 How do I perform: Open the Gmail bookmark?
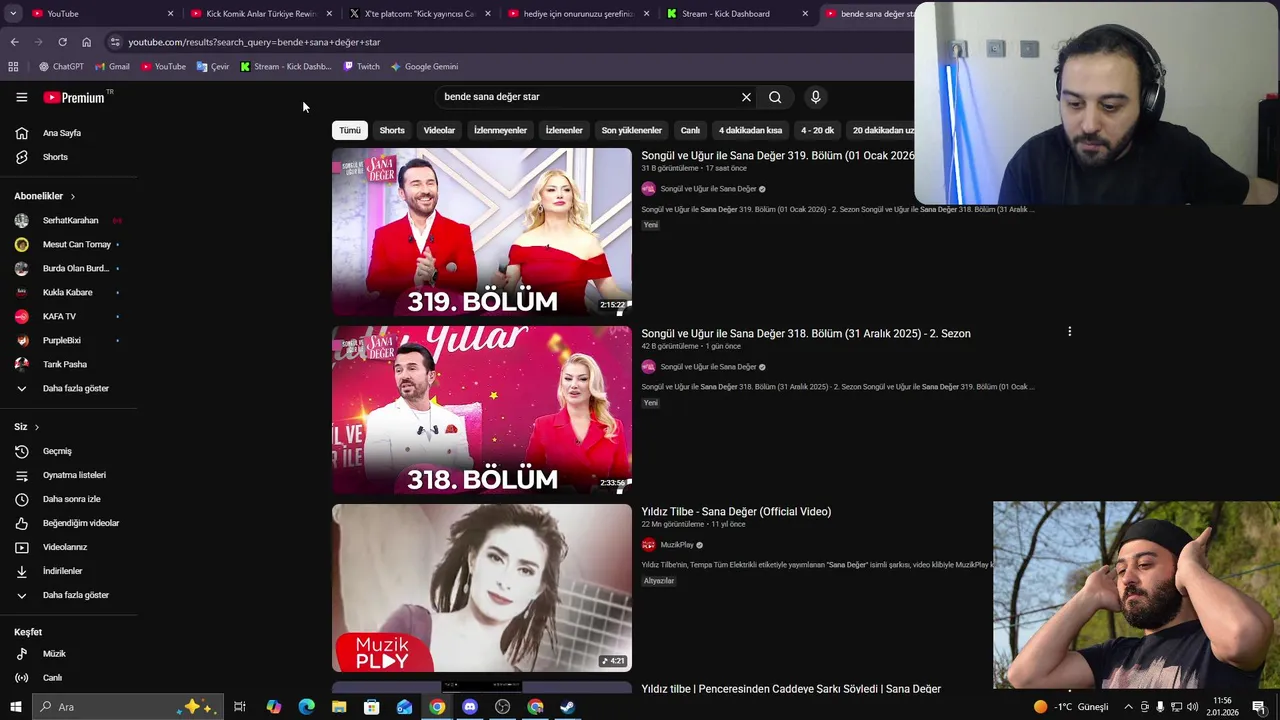[x=112, y=67]
